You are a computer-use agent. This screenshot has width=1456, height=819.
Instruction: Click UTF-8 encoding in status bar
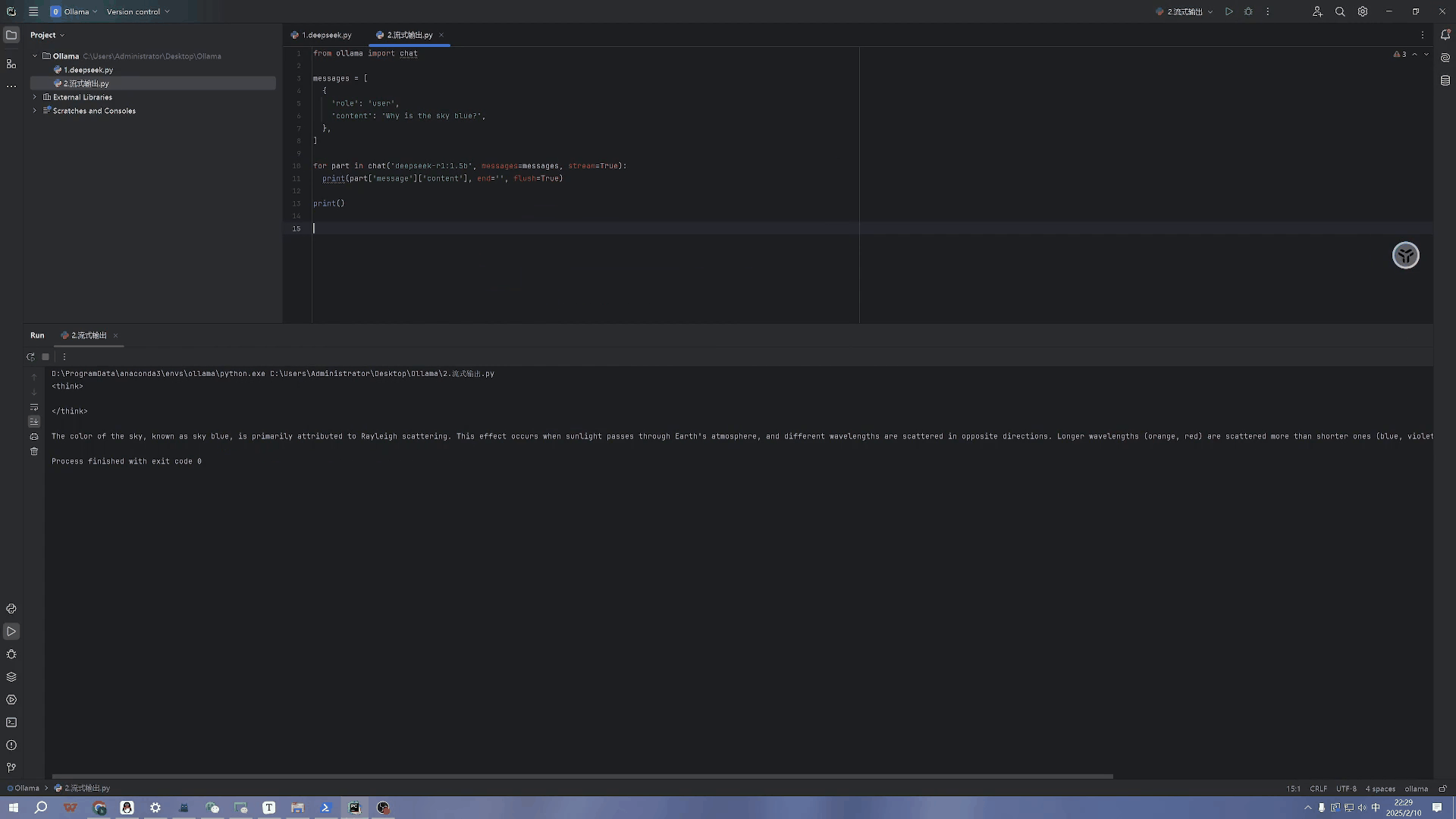point(1346,789)
